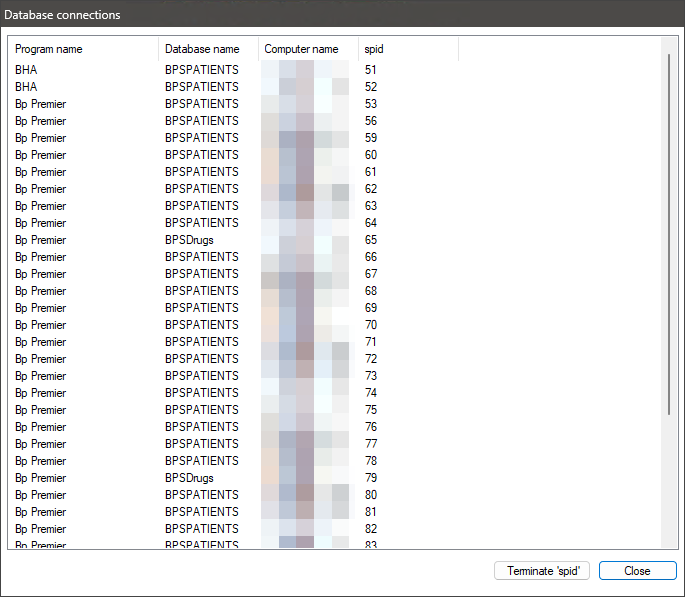
Task: Sort by Program name column header
Action: 83,49
